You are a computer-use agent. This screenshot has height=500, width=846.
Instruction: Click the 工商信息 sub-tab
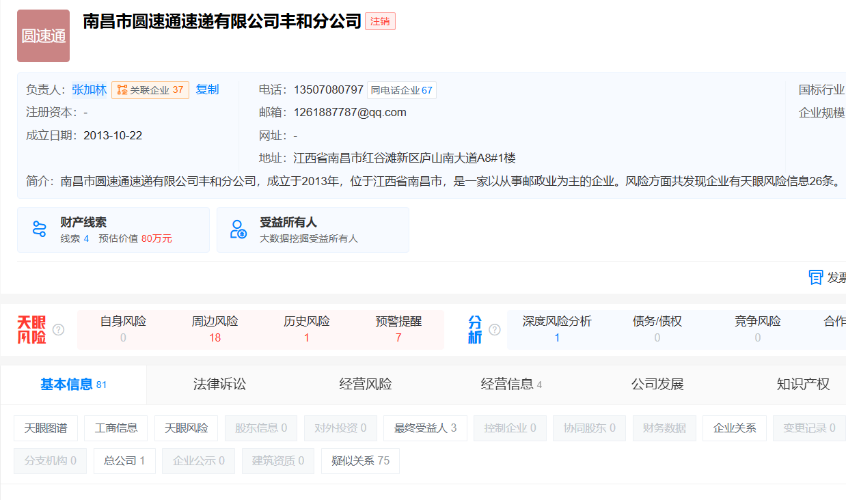pos(116,428)
